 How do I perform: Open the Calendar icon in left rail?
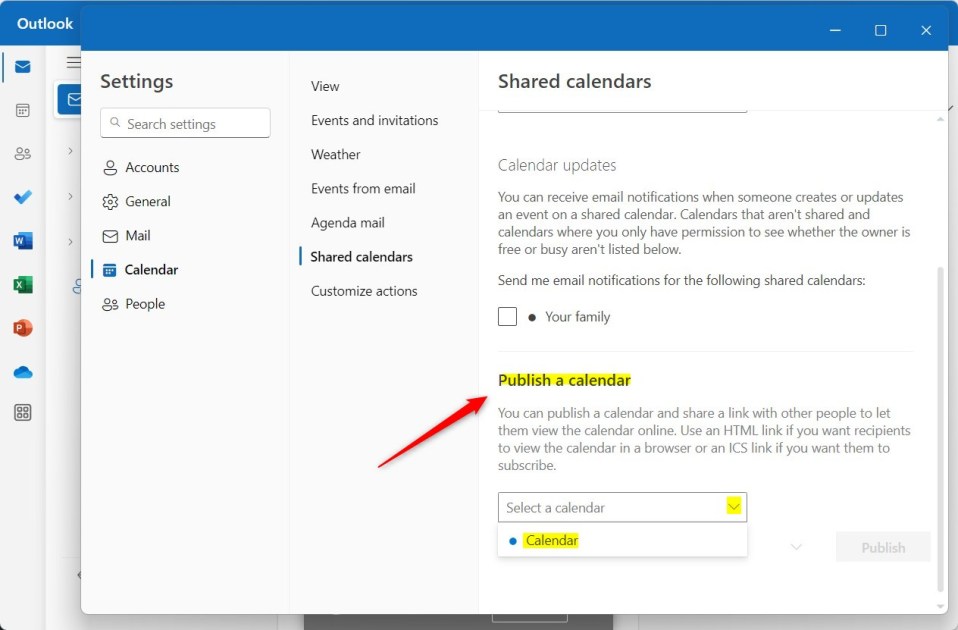click(x=23, y=111)
